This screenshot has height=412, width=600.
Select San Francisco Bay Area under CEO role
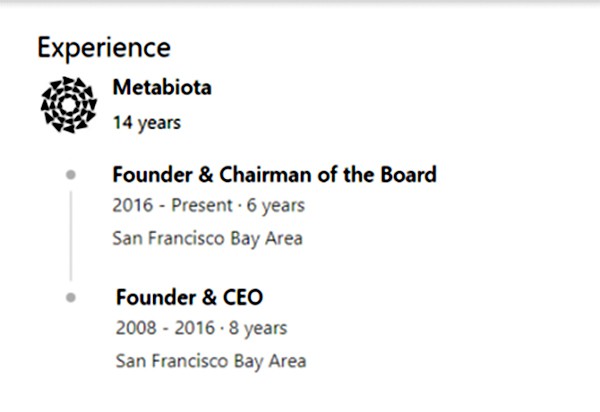pyautogui.click(x=211, y=361)
